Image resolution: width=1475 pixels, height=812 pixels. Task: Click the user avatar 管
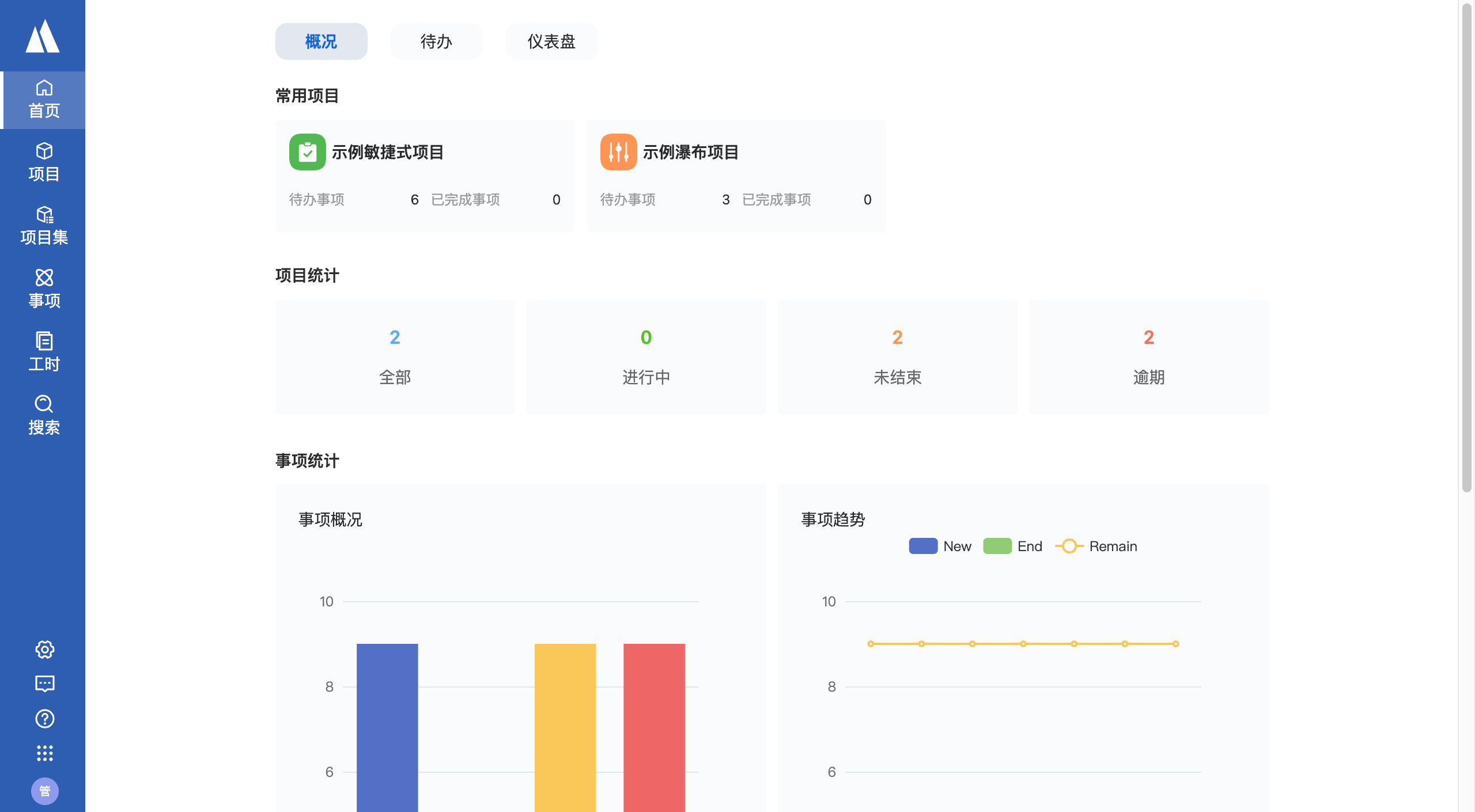coord(44,791)
